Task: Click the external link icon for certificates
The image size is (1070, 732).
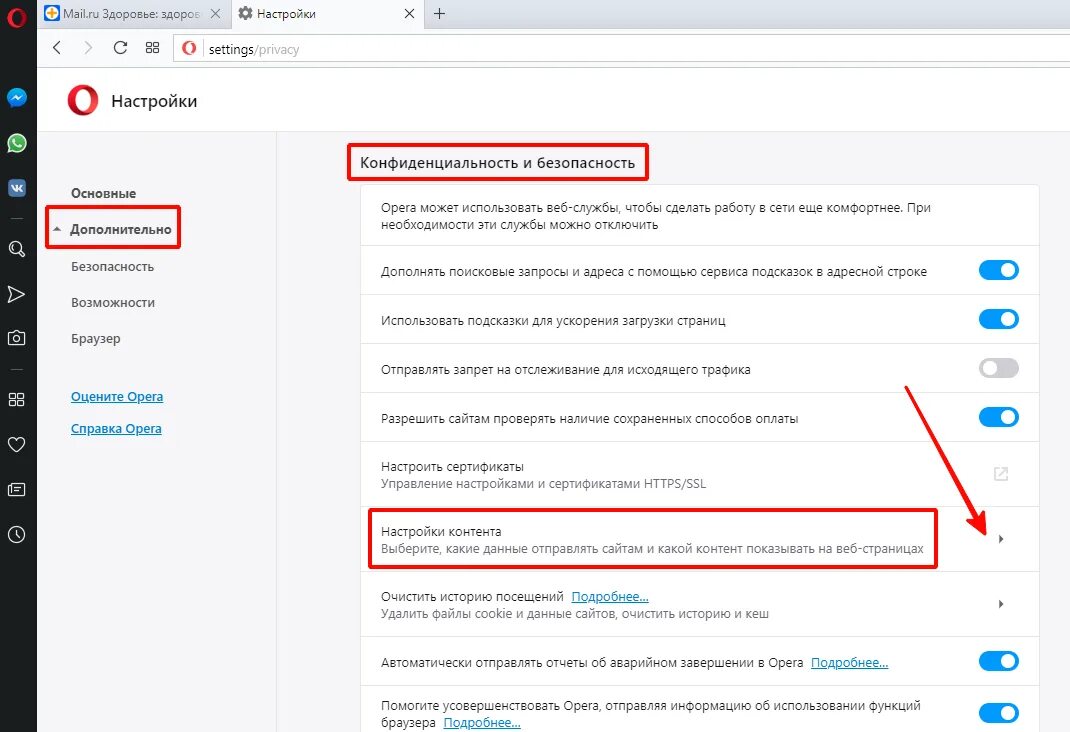Action: [1000, 474]
